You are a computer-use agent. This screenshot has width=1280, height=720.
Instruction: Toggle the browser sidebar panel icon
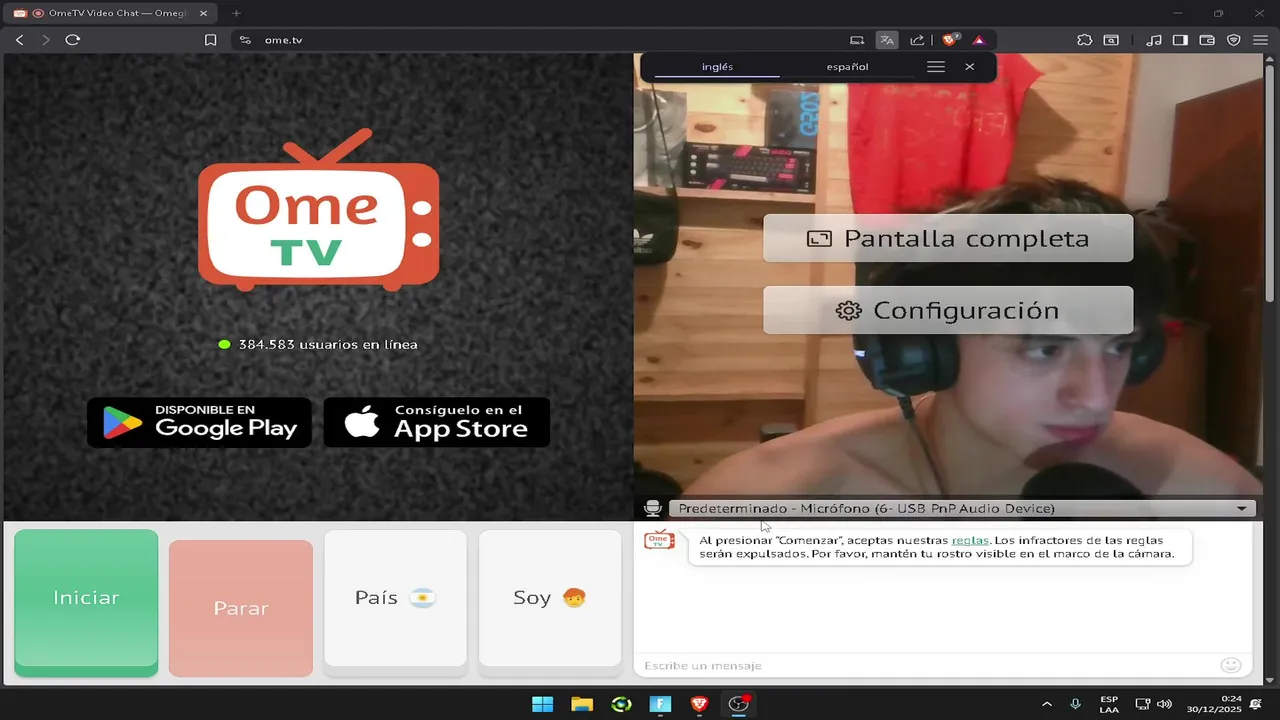[1180, 40]
